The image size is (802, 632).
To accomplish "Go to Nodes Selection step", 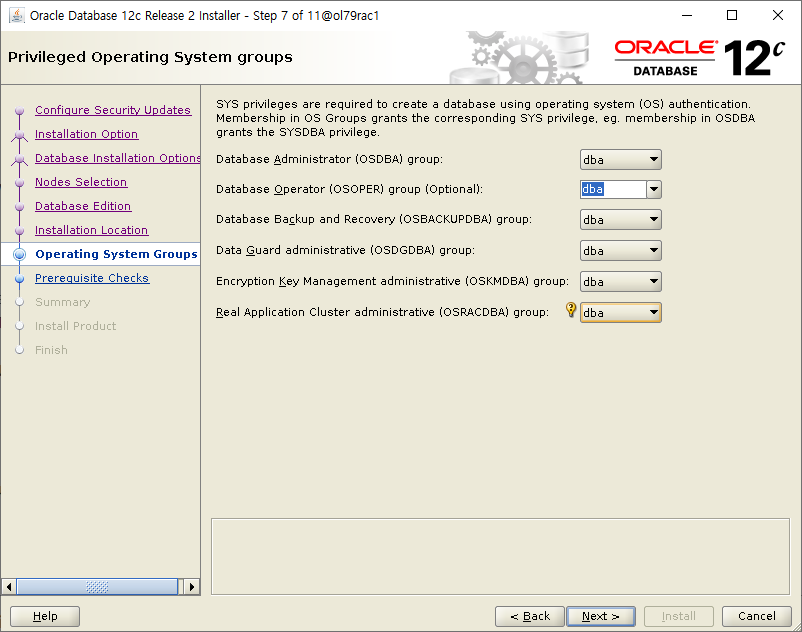I will (x=81, y=182).
